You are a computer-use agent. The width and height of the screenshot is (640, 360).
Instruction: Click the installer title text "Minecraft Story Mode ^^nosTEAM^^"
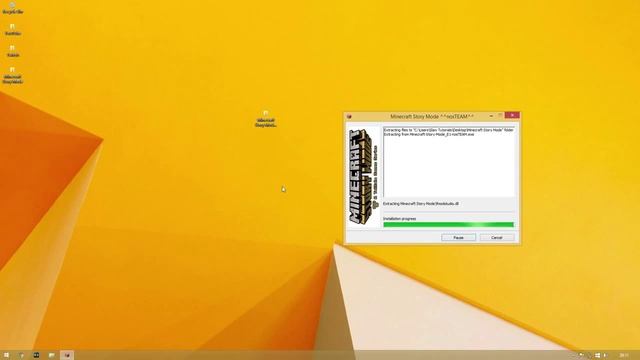432,117
